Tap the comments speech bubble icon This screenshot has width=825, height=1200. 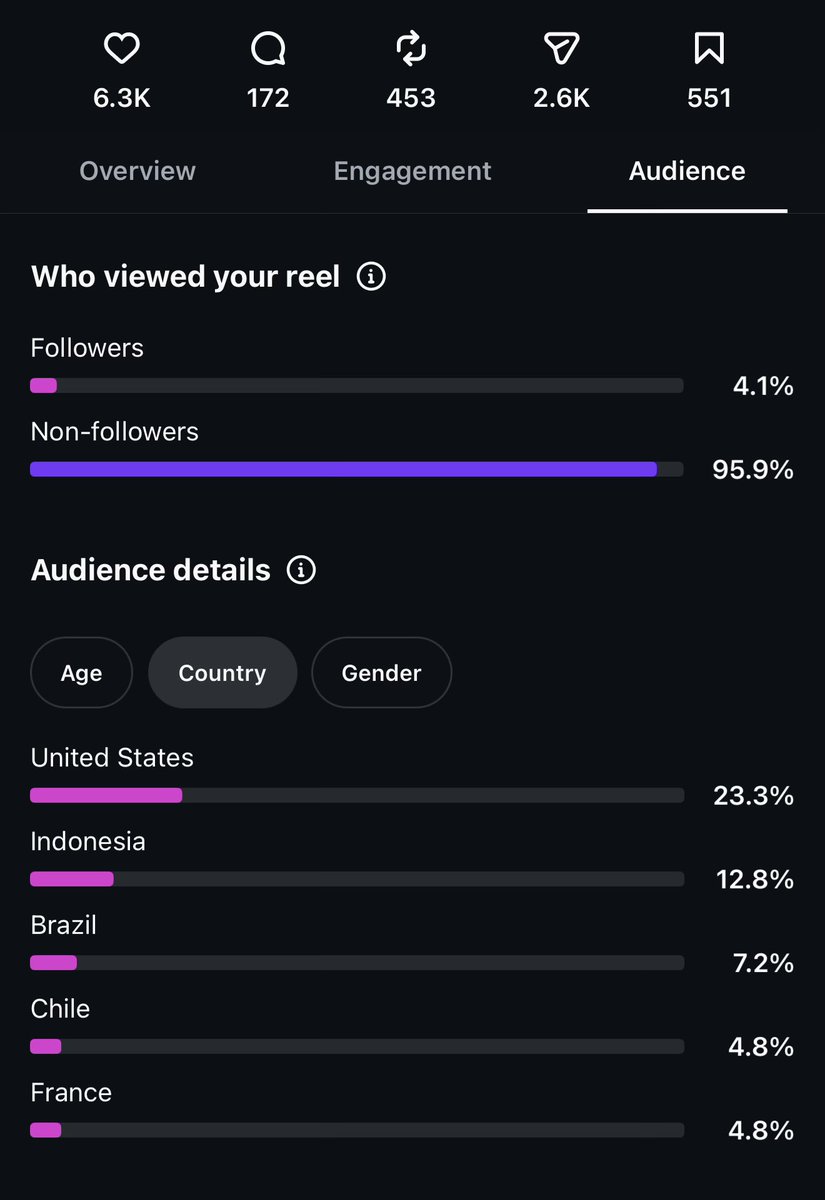(268, 48)
